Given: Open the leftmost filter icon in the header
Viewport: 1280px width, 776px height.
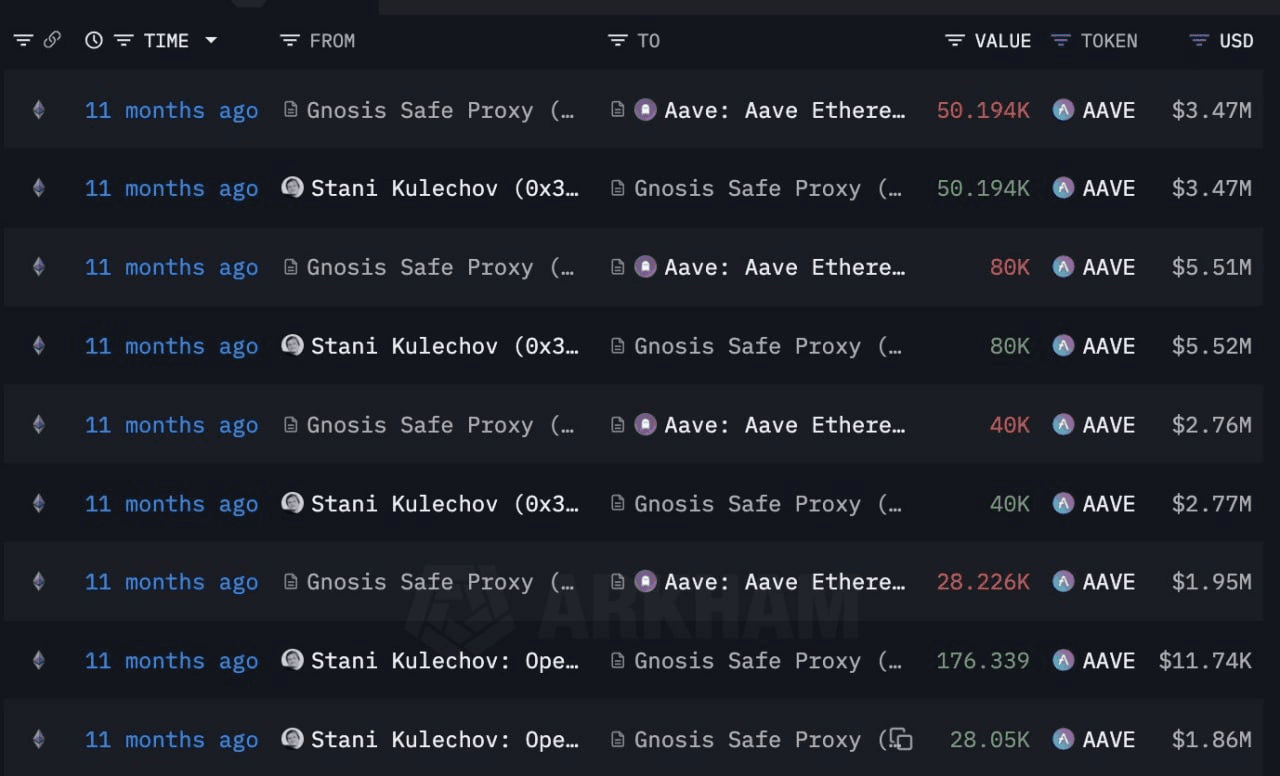Looking at the screenshot, I should pos(22,40).
